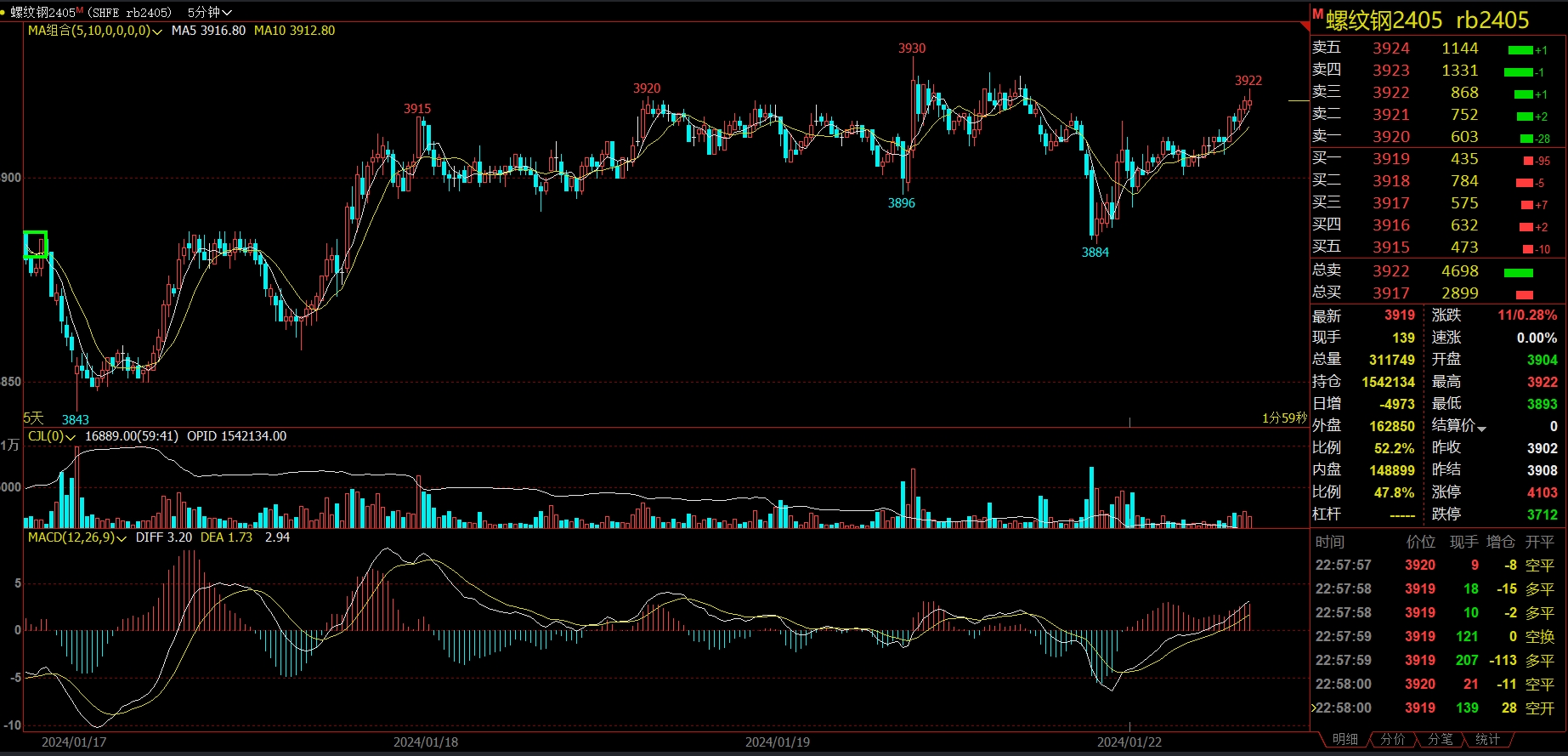Click the 持仓 value 1542134
This screenshot has height=756, width=1568.
coord(1389,383)
